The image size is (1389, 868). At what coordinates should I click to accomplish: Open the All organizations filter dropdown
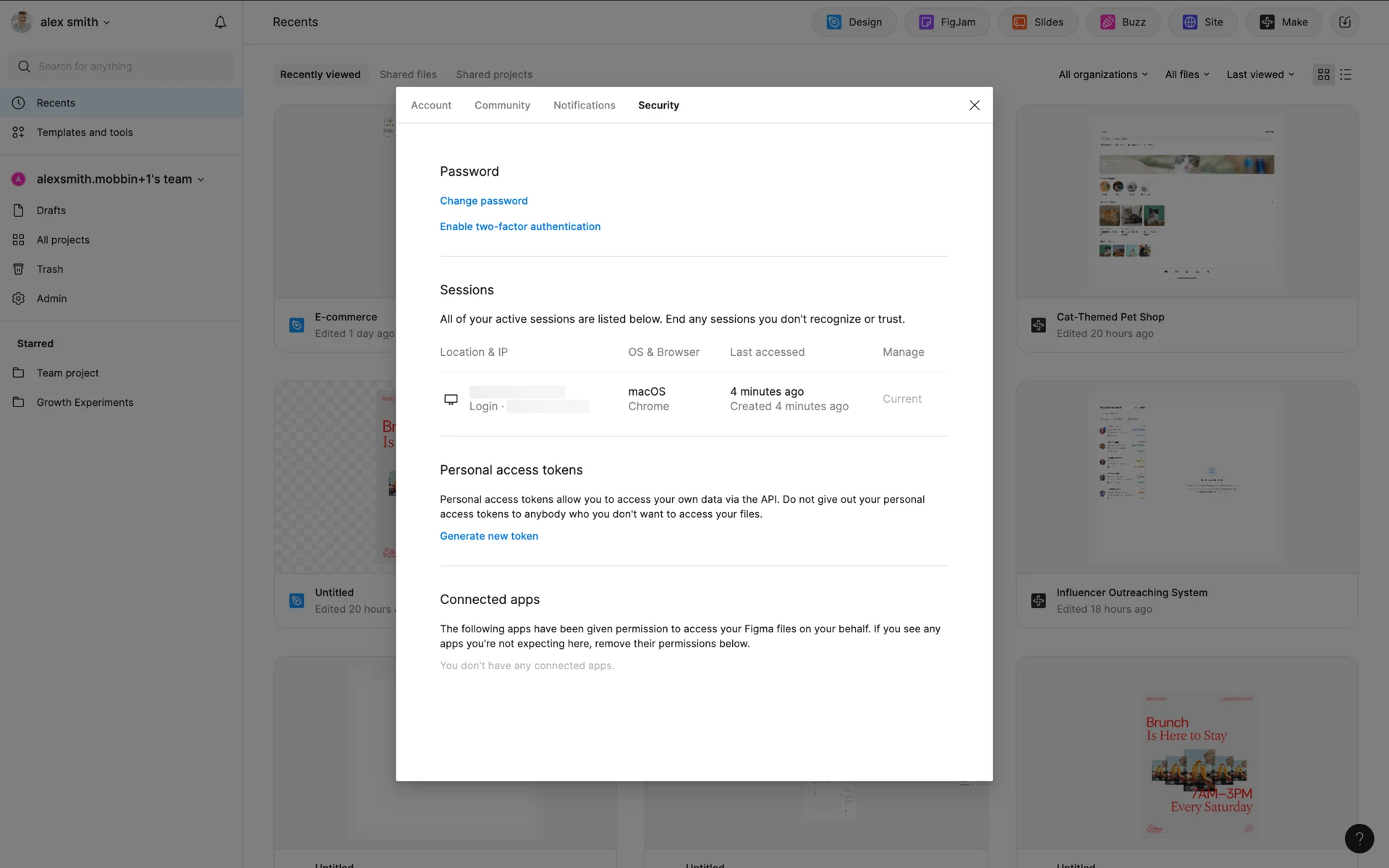pos(1103,75)
